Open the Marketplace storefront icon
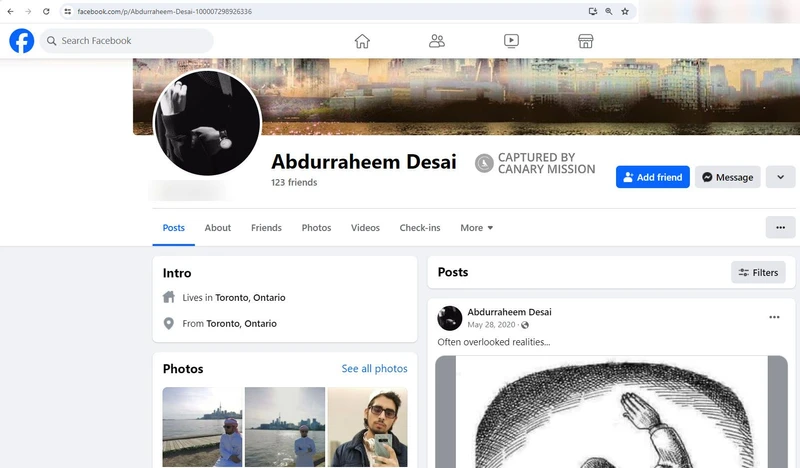Screen dimensions: 800x468 pos(586,41)
